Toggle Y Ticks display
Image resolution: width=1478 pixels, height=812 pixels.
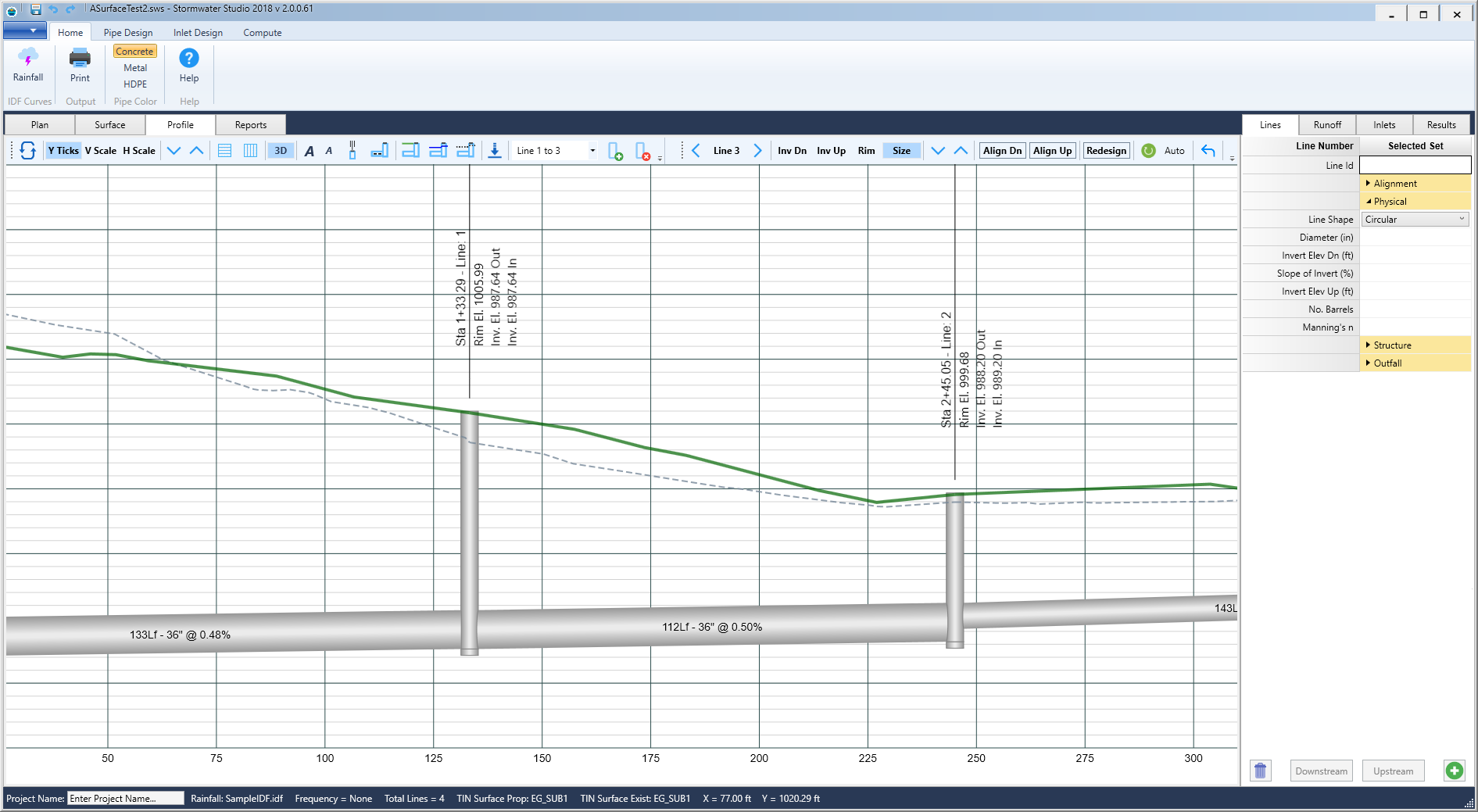point(63,151)
